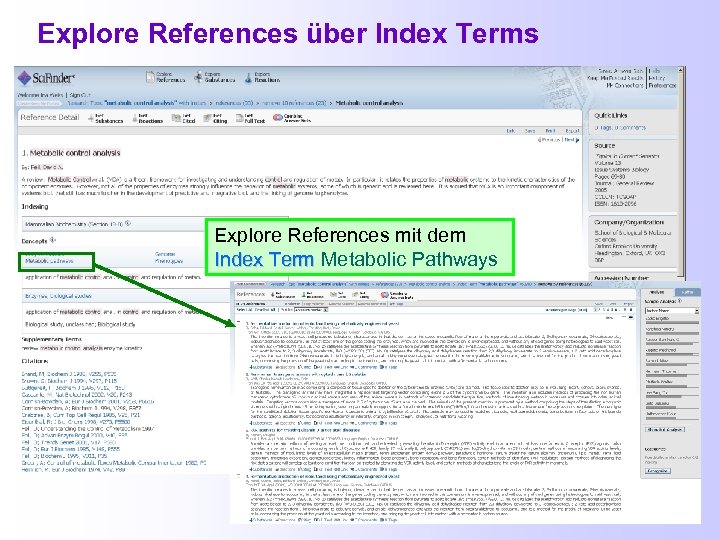This screenshot has height=540, width=720.
Task: Click info icon beside Concepts heading
Action: [x=53, y=240]
